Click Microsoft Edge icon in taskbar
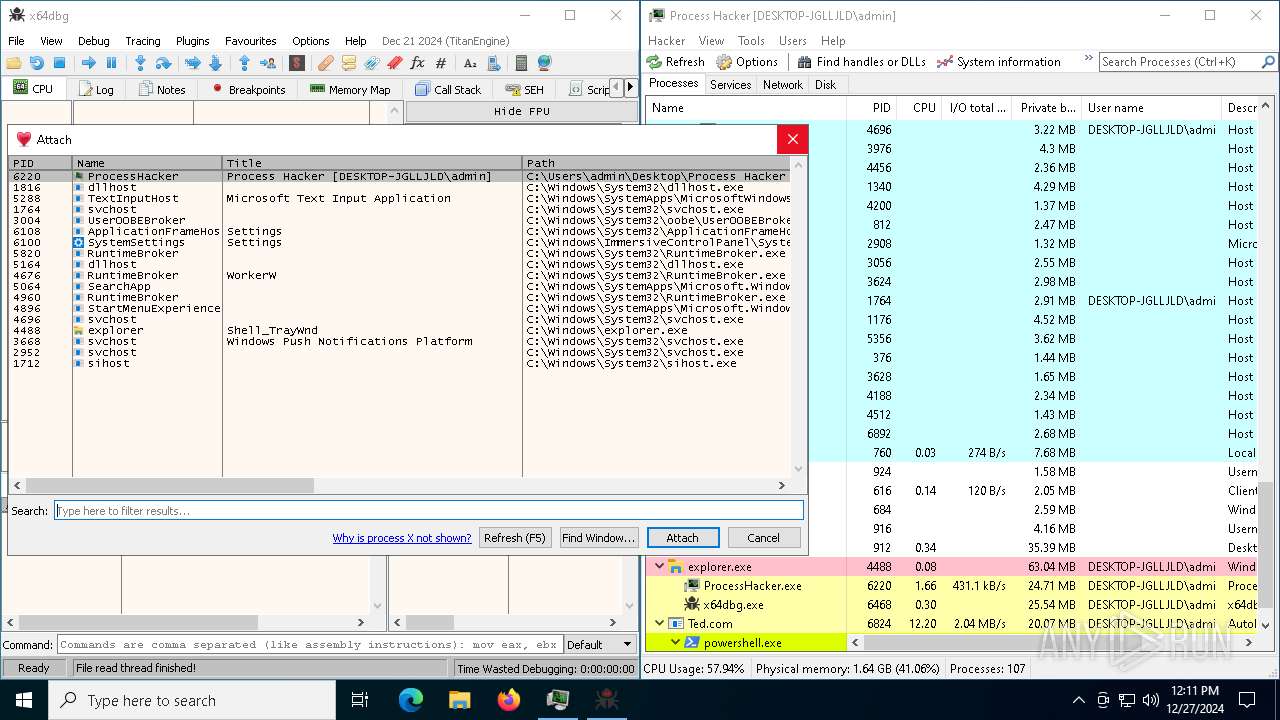Image resolution: width=1280 pixels, height=720 pixels. point(411,700)
